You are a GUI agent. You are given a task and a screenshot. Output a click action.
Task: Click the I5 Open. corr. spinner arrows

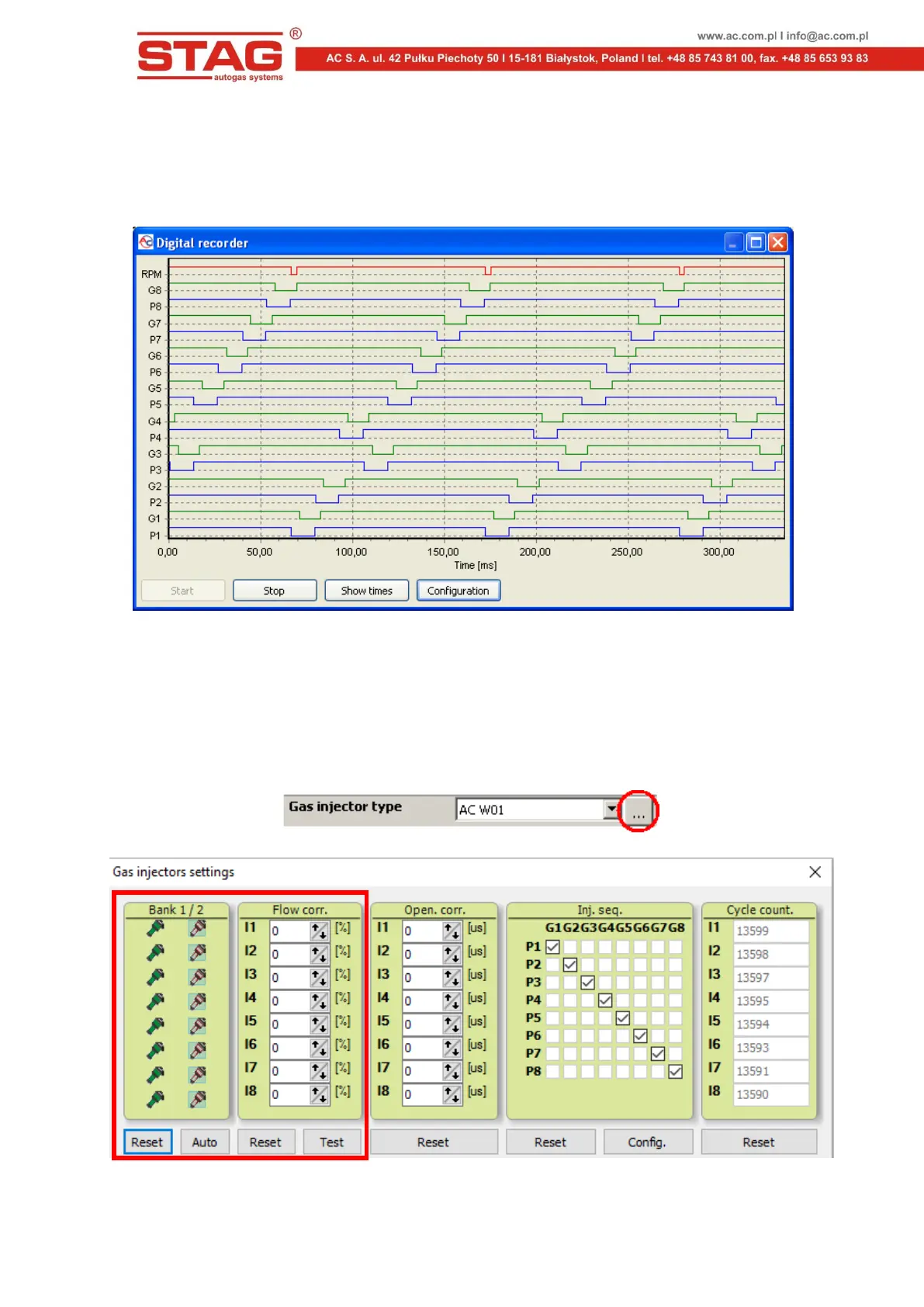tap(452, 1024)
